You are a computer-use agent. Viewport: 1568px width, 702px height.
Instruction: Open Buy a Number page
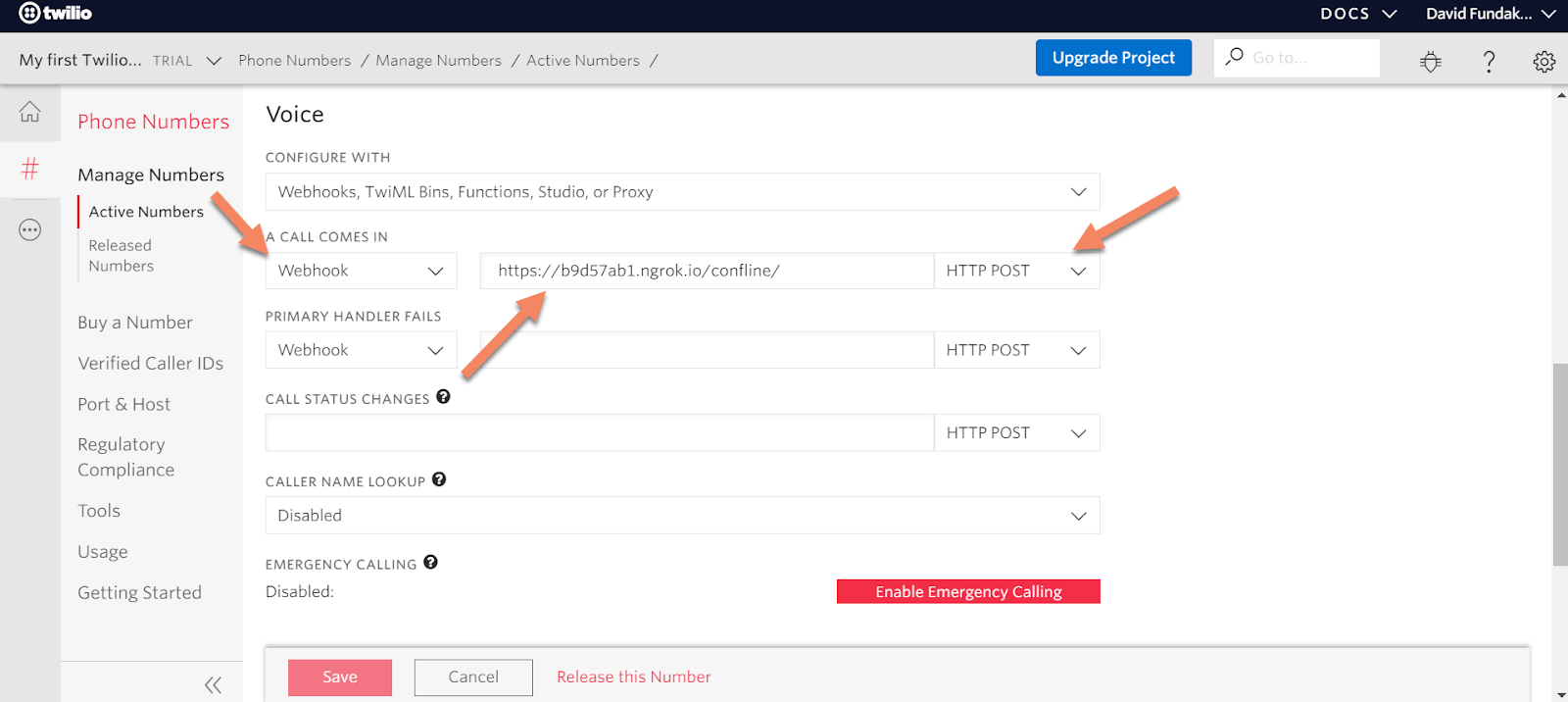(135, 323)
